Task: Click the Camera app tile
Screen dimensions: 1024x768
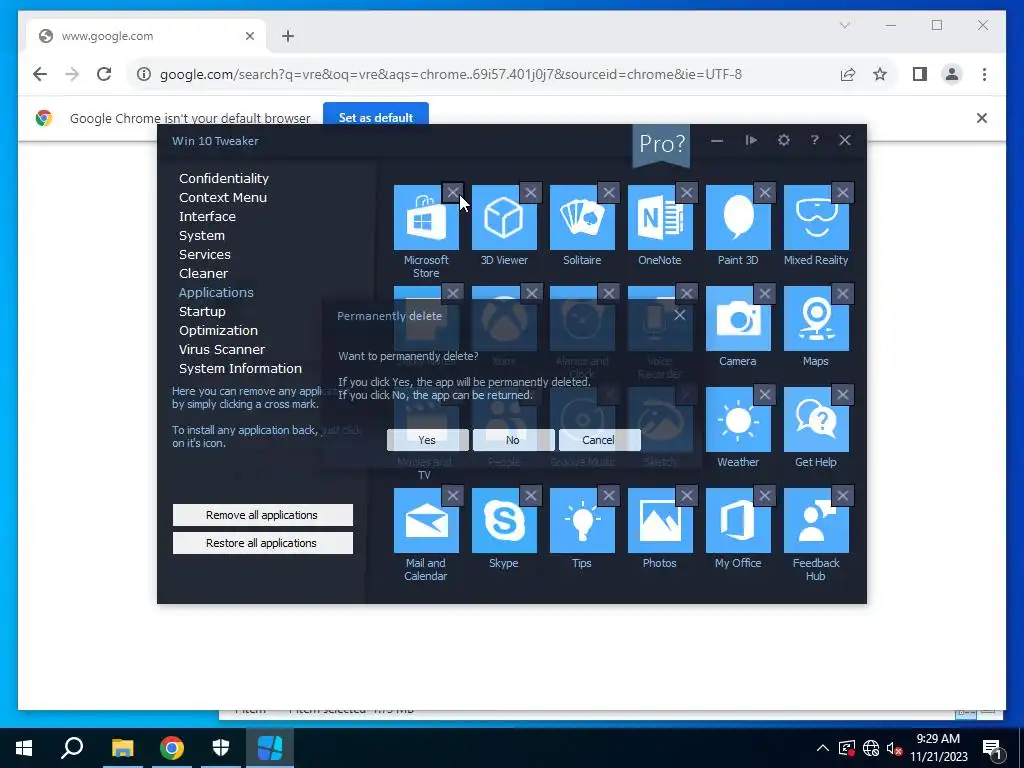Action: click(x=738, y=319)
